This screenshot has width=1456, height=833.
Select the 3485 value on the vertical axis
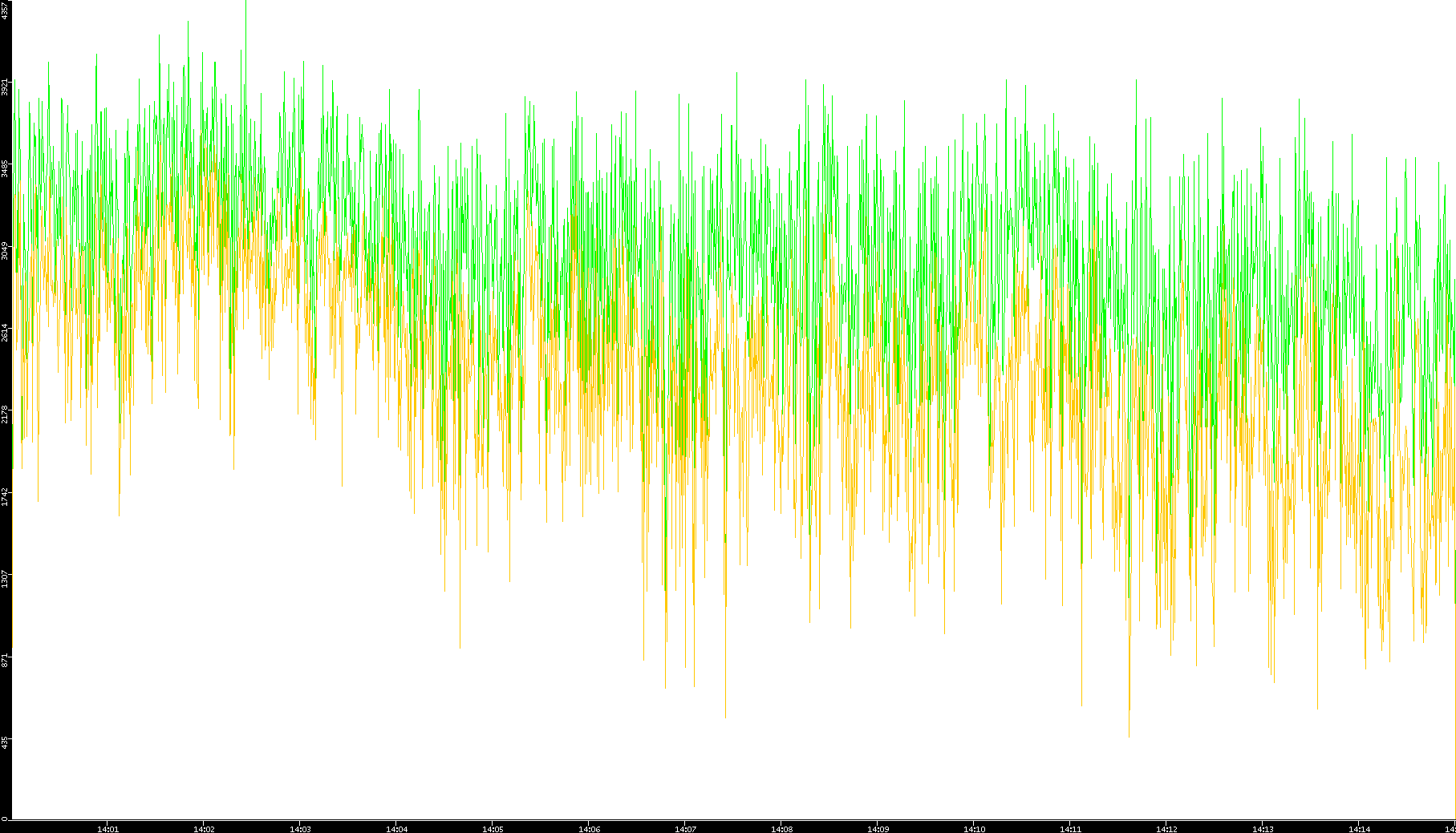pos(5,168)
